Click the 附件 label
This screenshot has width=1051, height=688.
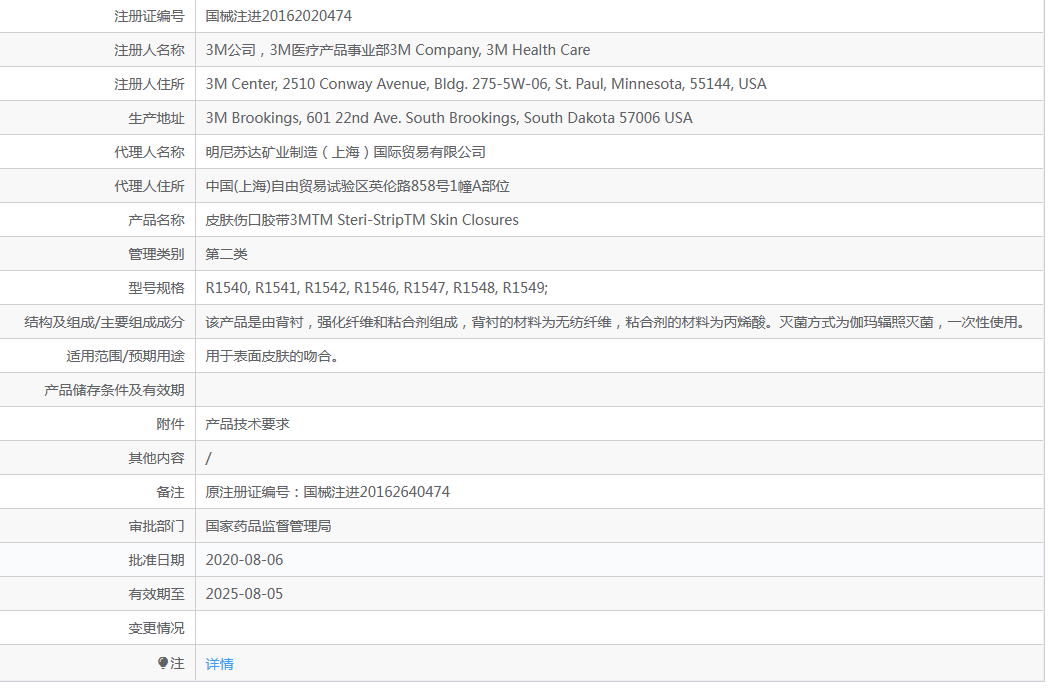[x=170, y=424]
